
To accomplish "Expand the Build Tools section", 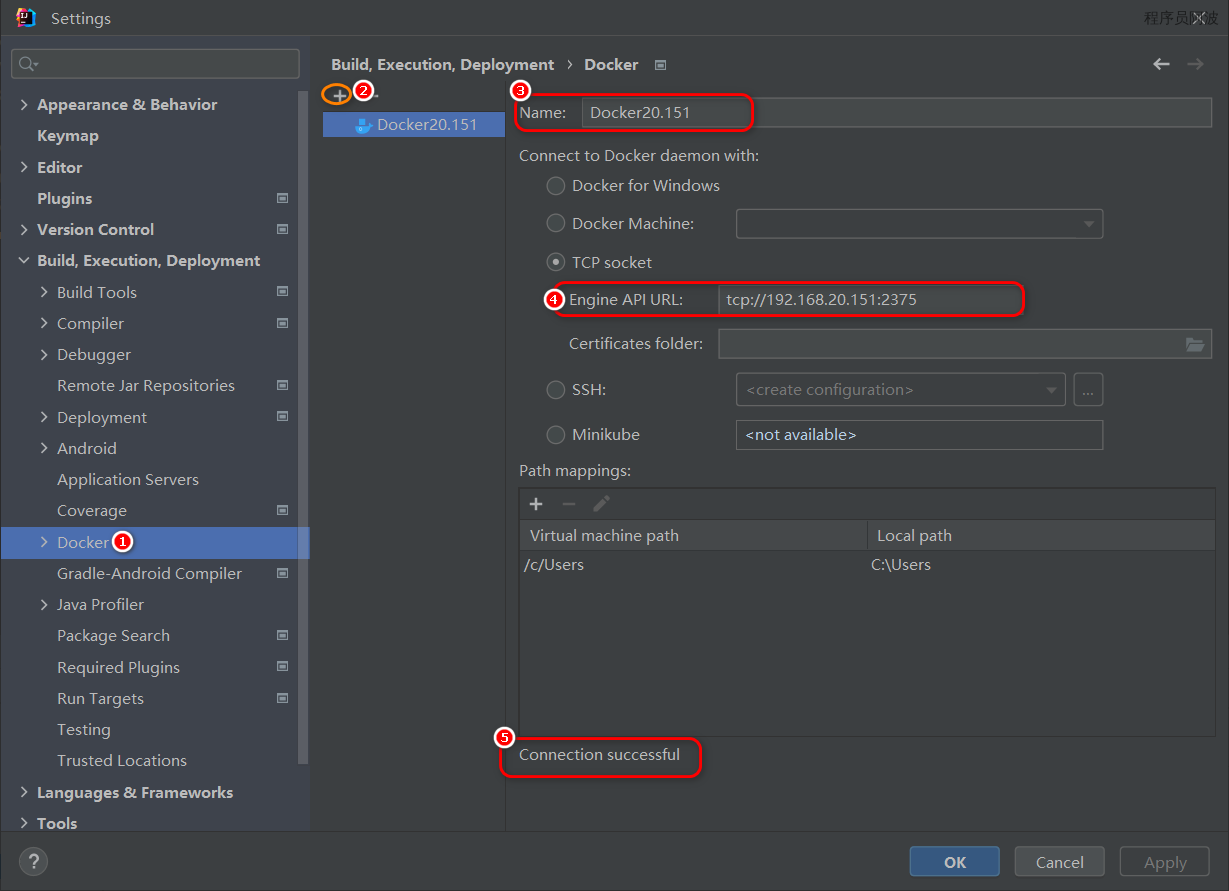I will (x=44, y=292).
